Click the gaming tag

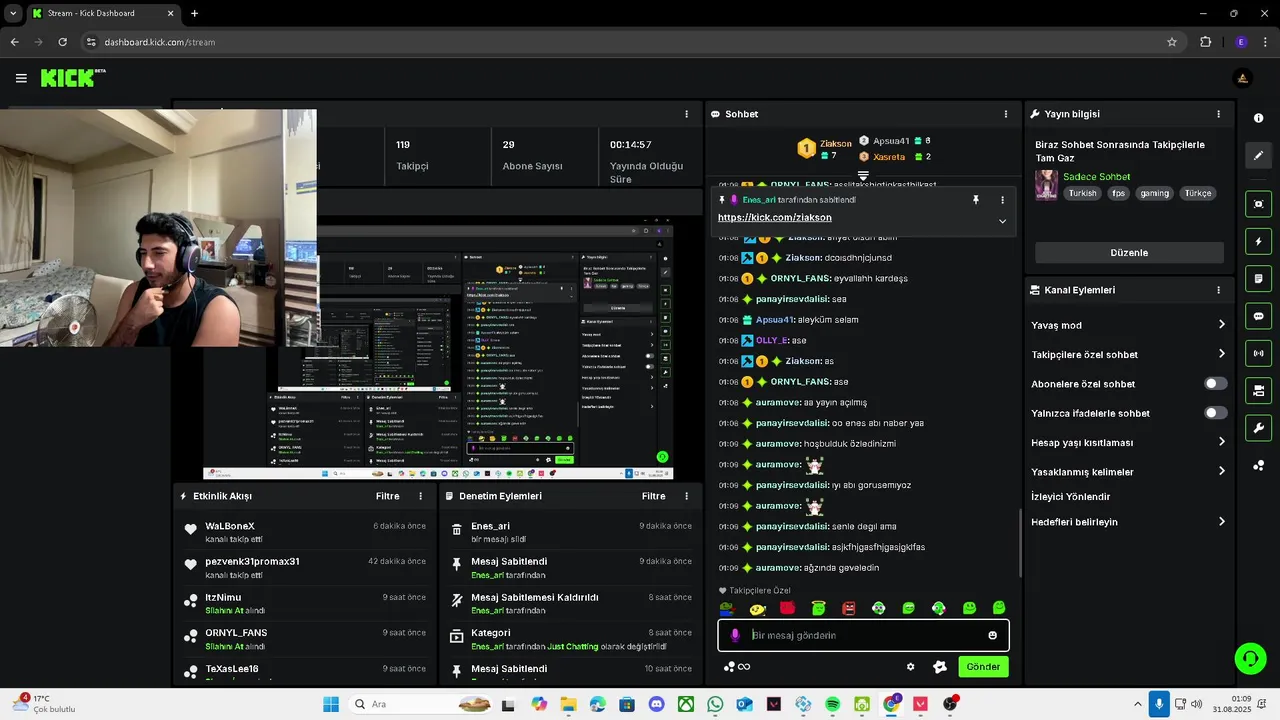pyautogui.click(x=1154, y=193)
